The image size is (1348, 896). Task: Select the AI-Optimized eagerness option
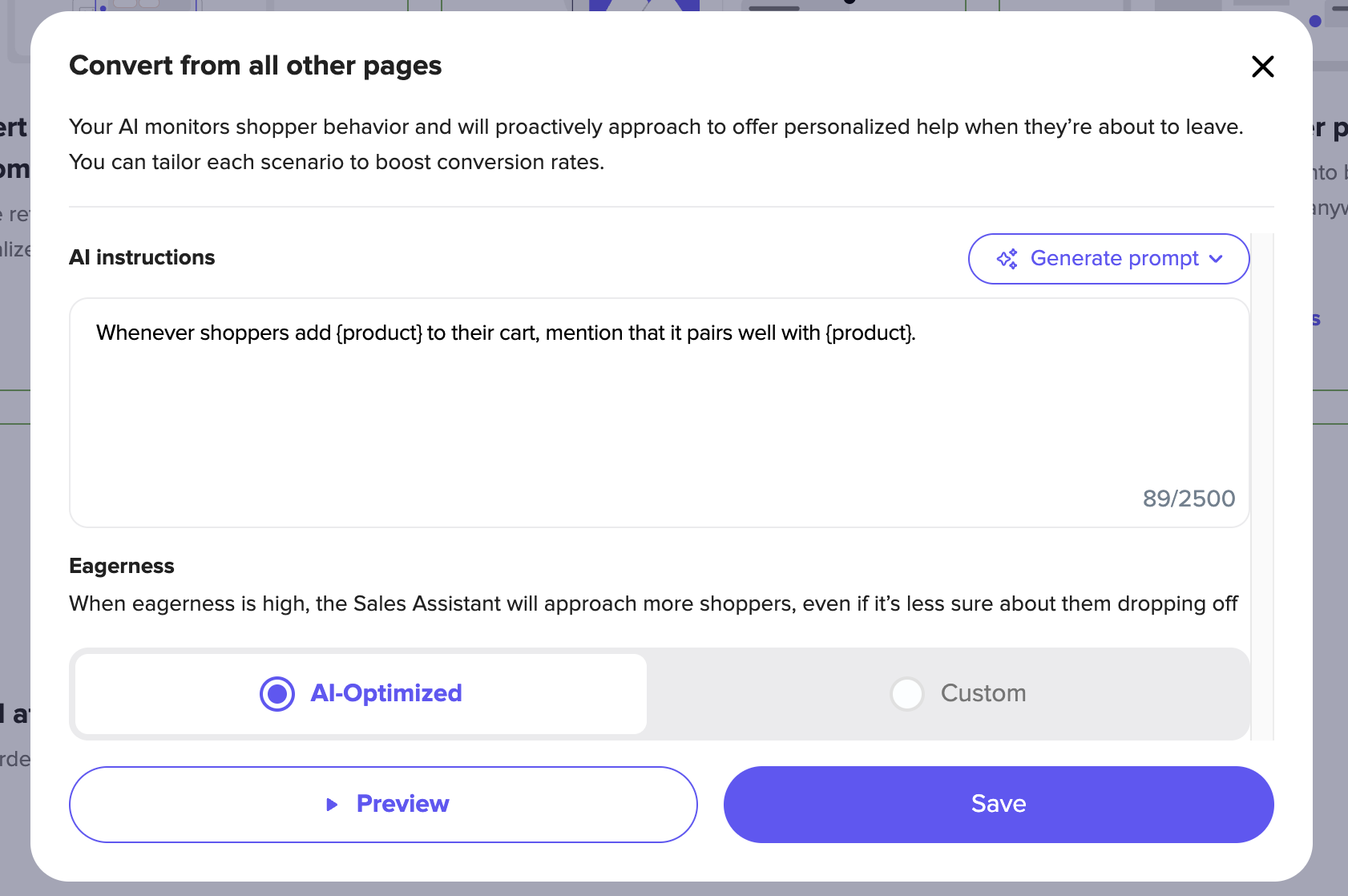(361, 693)
